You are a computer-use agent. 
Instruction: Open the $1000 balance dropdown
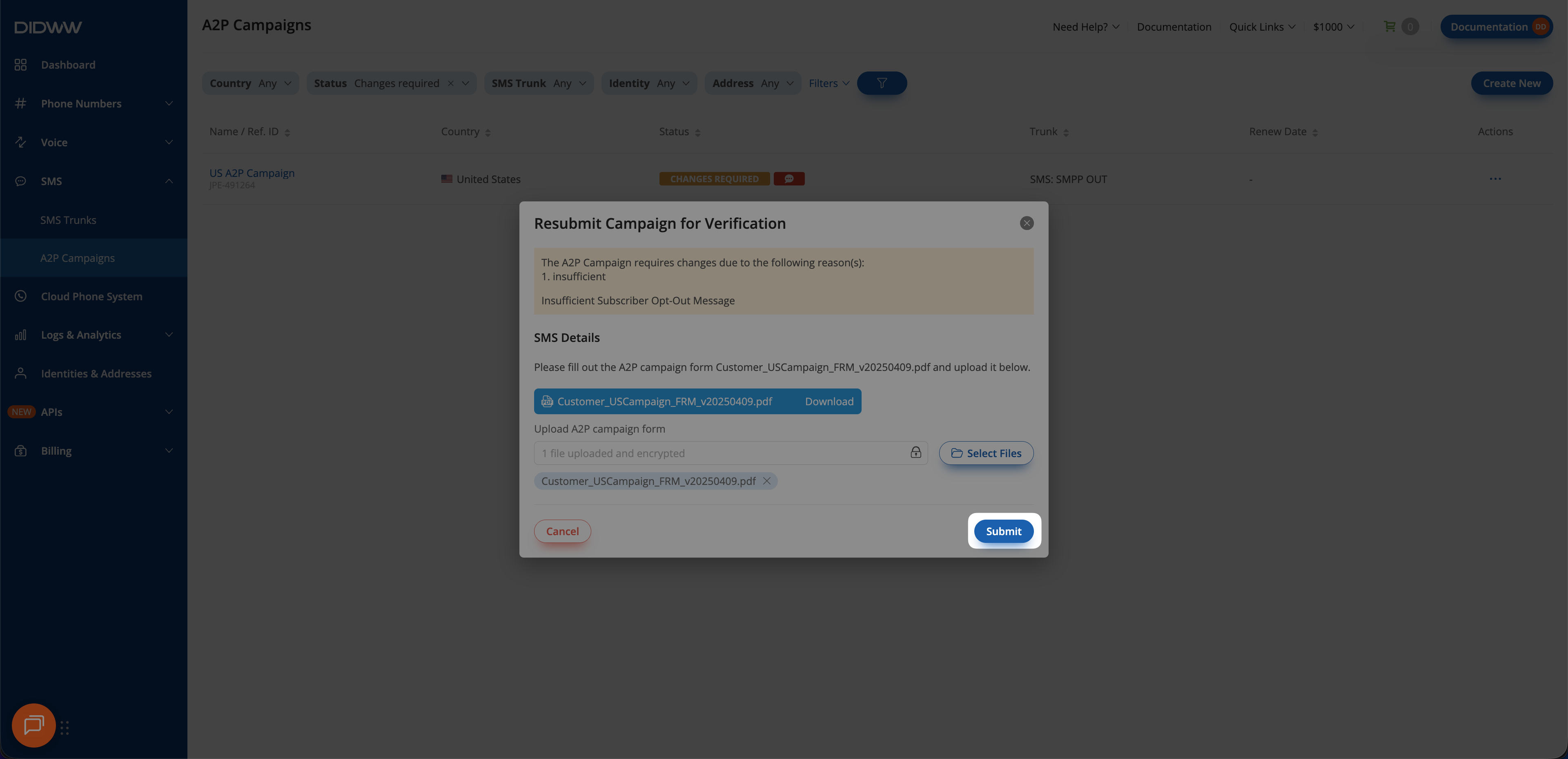click(1333, 27)
